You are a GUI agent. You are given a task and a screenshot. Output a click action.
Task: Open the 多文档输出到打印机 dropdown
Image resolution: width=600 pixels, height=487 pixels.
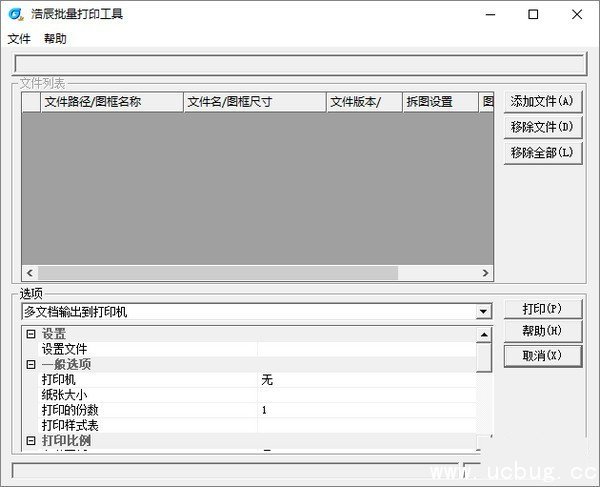[x=484, y=312]
